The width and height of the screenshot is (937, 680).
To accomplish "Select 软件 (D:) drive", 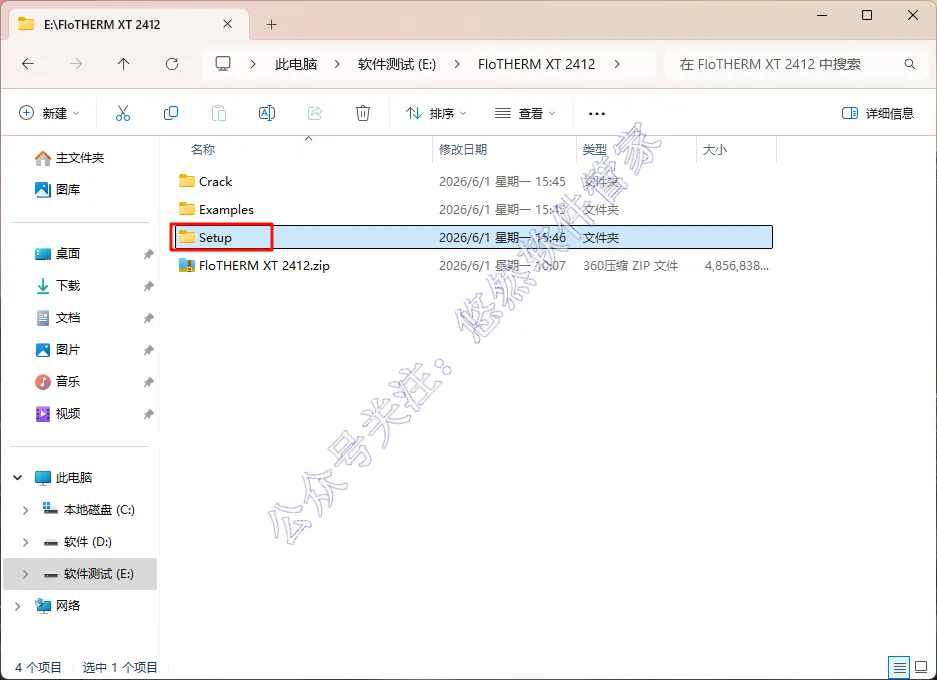I will click(x=78, y=542).
